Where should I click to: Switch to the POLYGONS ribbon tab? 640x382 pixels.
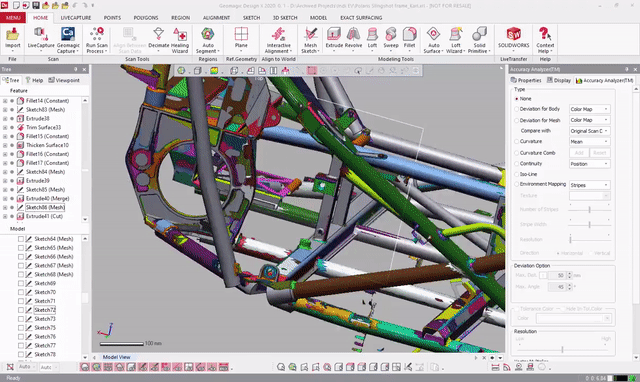pos(146,18)
